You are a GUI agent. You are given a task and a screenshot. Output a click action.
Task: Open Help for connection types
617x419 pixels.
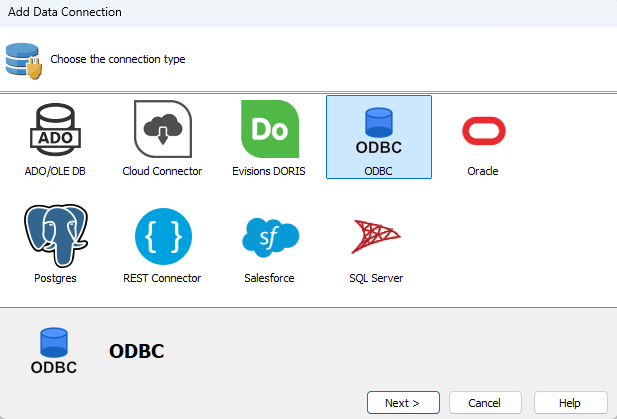click(x=570, y=403)
